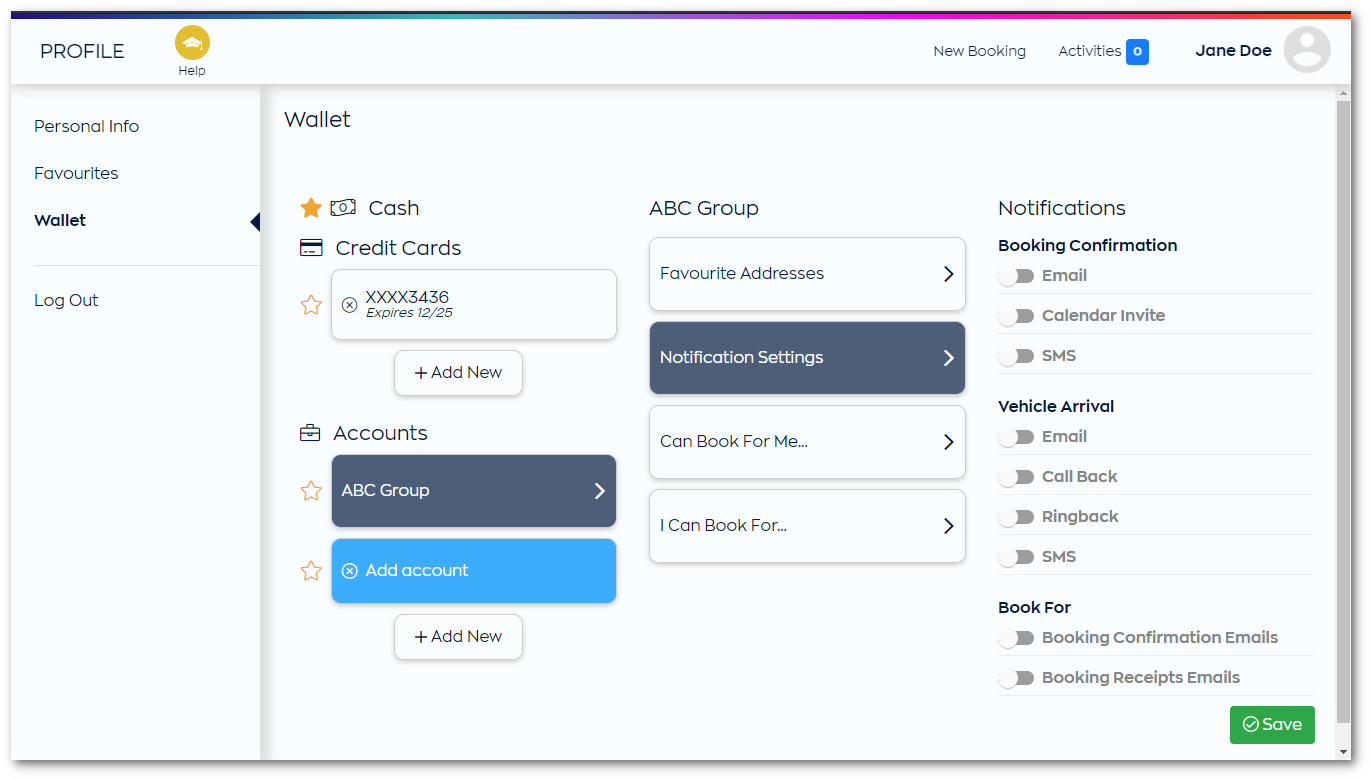The image size is (1370, 779).
Task: Click the Accounts briefcase icon
Action: pyautogui.click(x=310, y=433)
